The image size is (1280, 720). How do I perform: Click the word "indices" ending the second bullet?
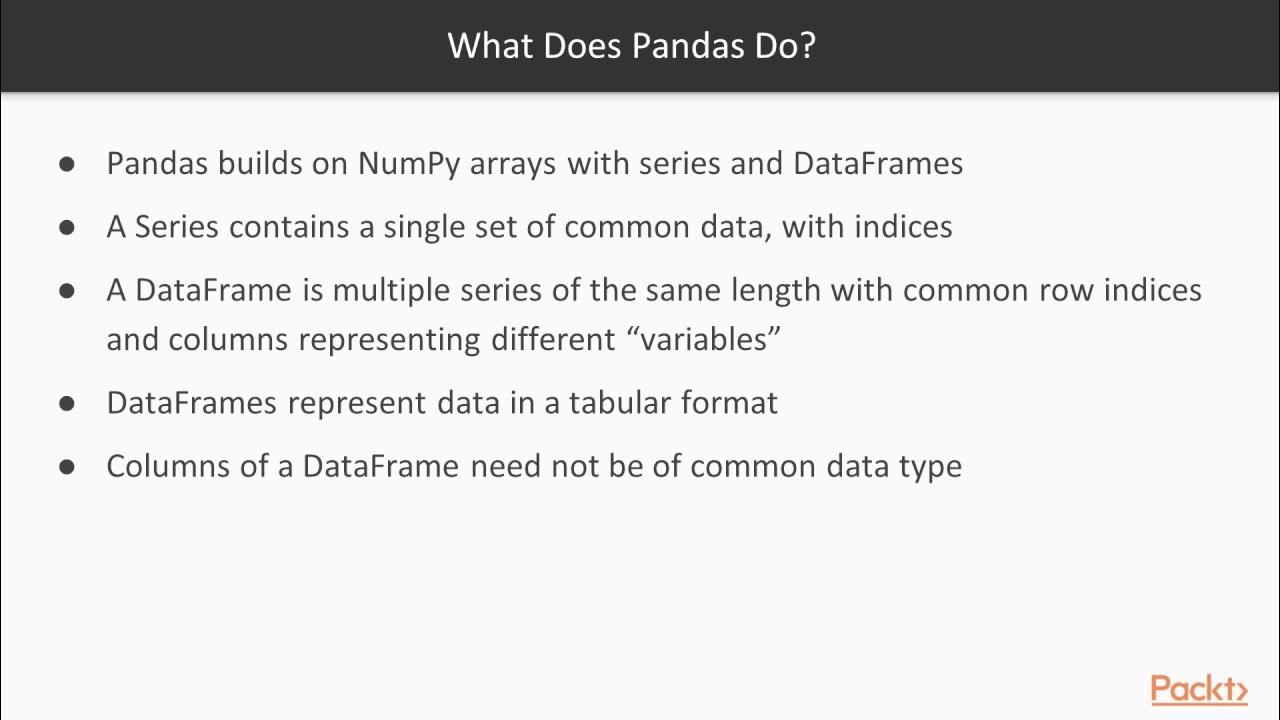click(903, 227)
